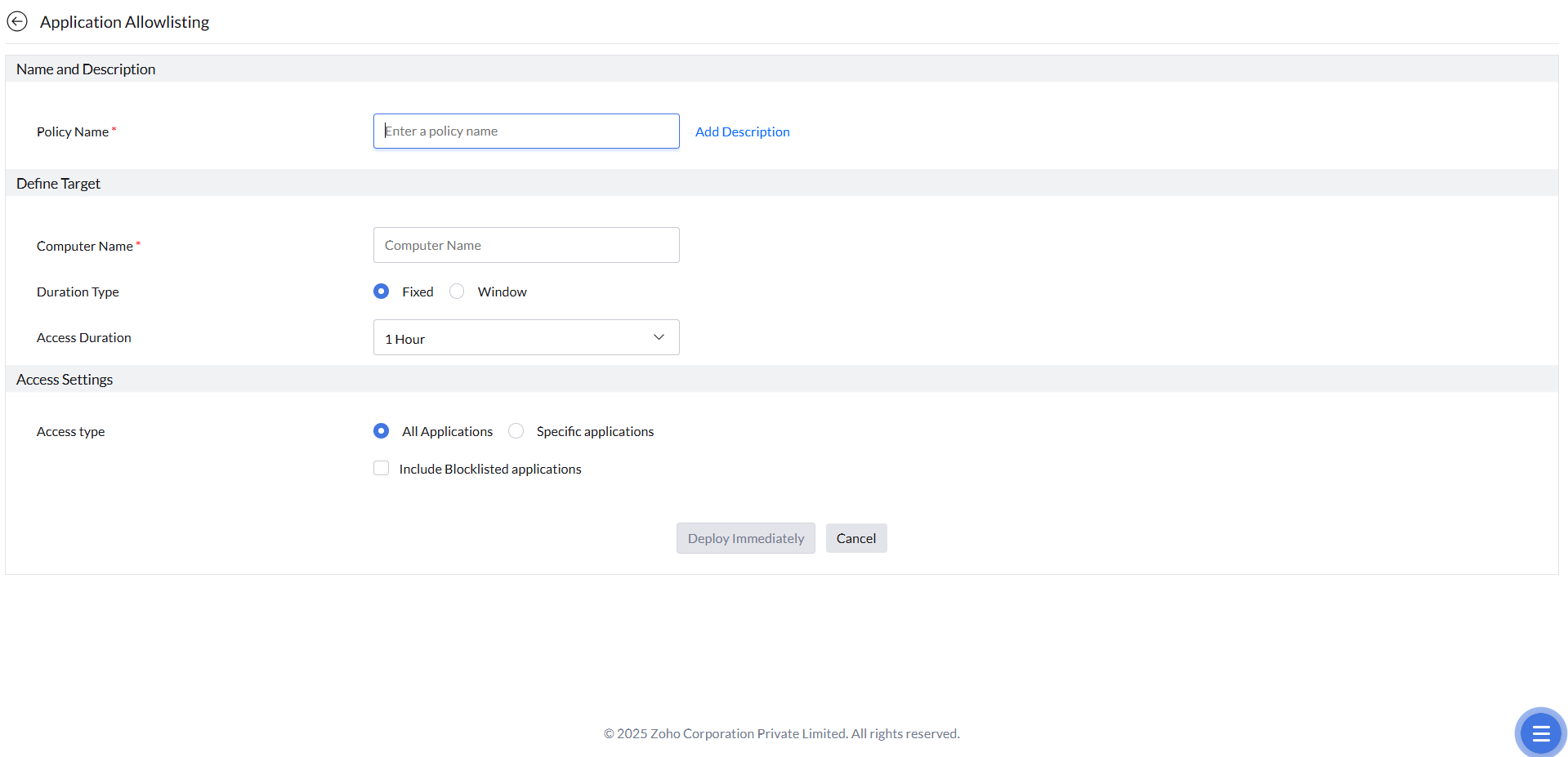Open the blue floating menu button
Viewport: 1568px width, 757px height.
[x=1540, y=733]
